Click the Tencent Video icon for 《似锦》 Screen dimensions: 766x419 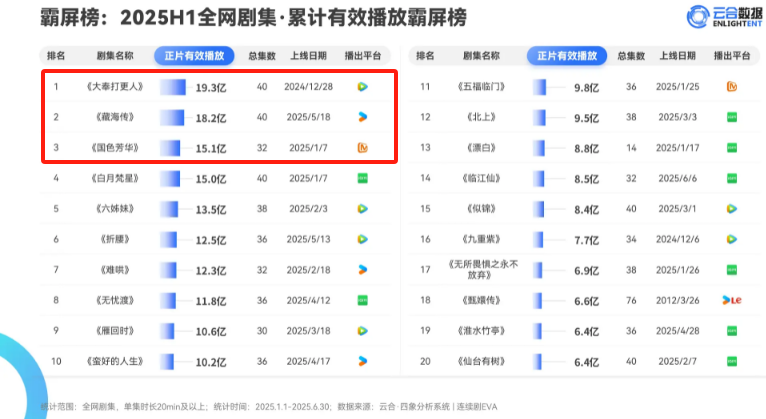[732, 209]
